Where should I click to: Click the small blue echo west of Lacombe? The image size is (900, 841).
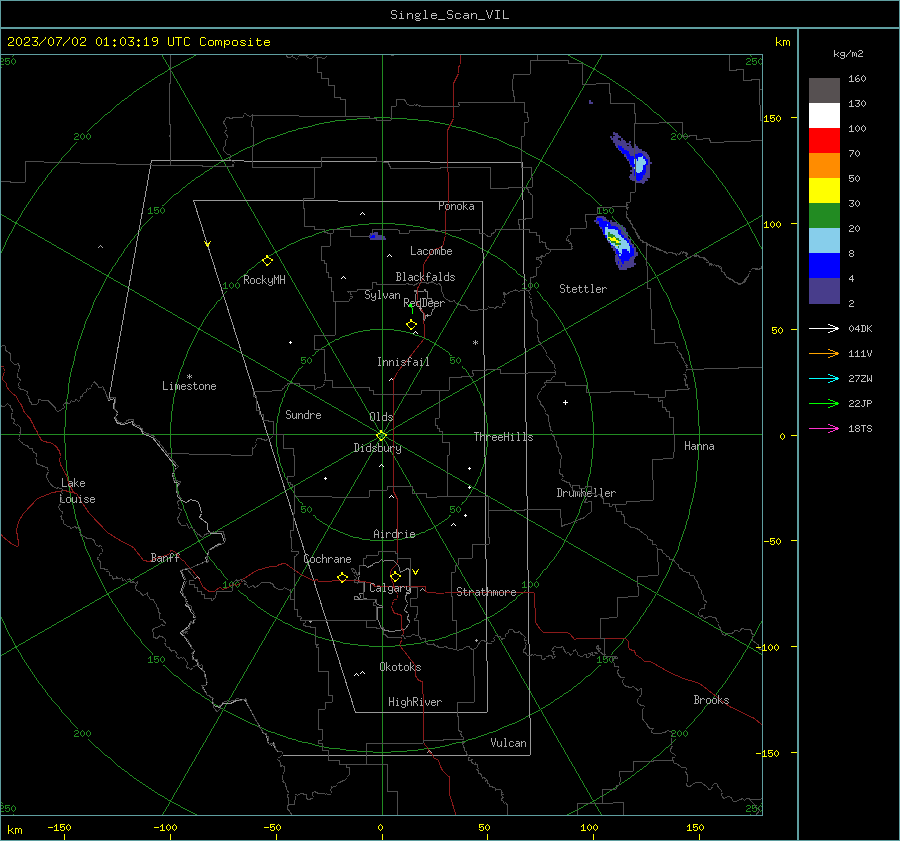377,236
